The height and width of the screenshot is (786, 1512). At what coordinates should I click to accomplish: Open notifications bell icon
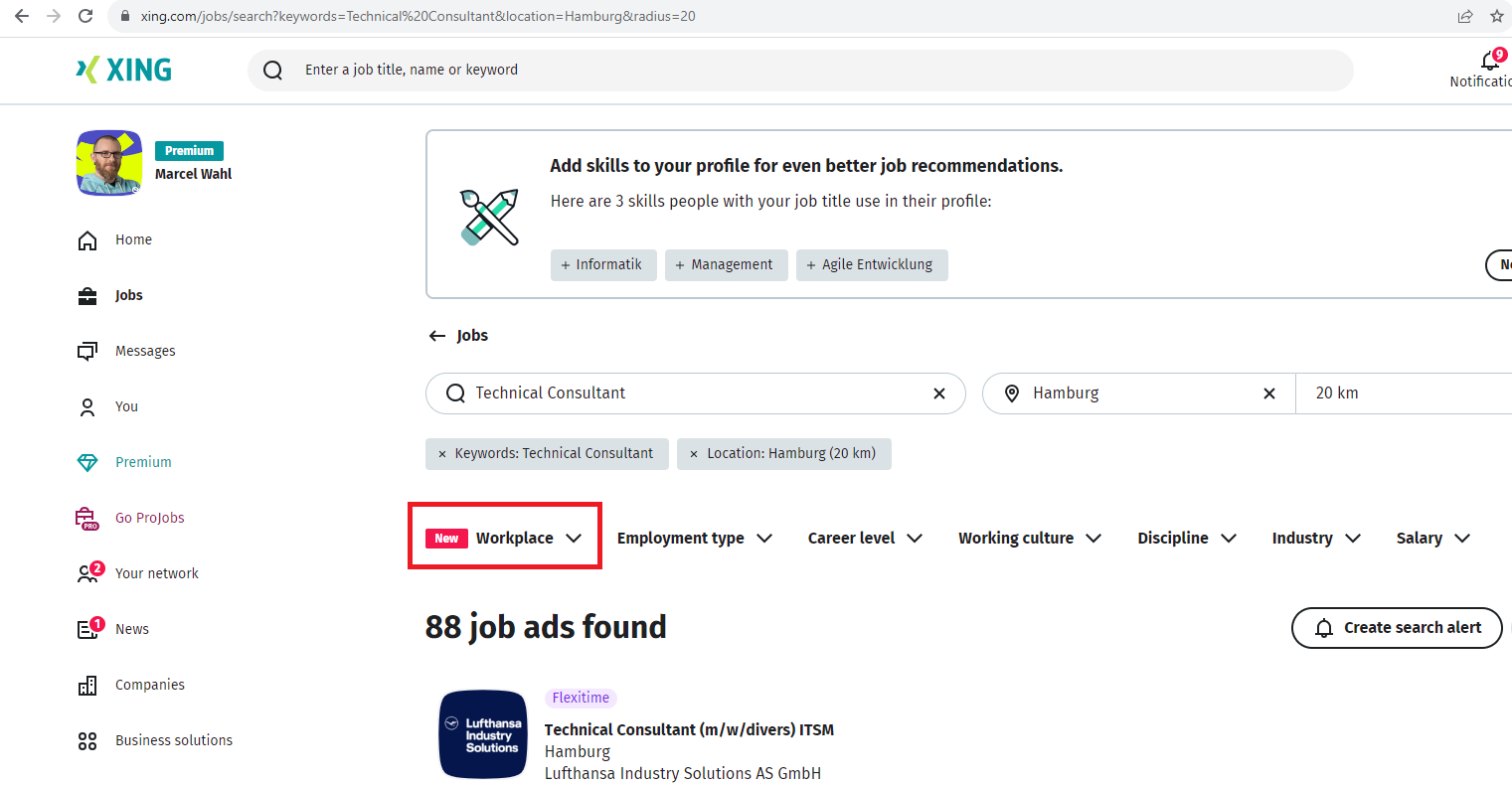tap(1489, 62)
